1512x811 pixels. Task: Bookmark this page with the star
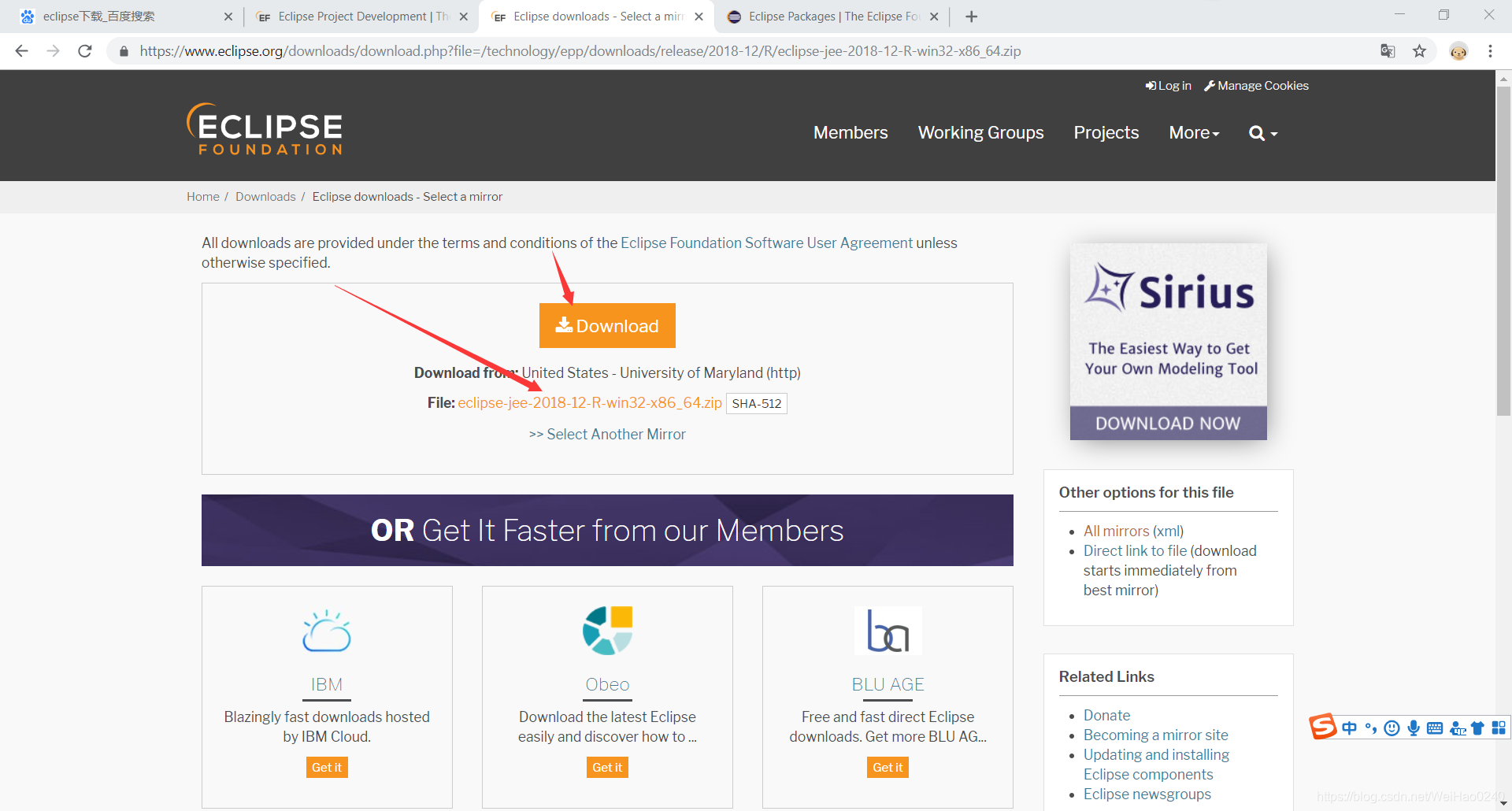(x=1419, y=51)
